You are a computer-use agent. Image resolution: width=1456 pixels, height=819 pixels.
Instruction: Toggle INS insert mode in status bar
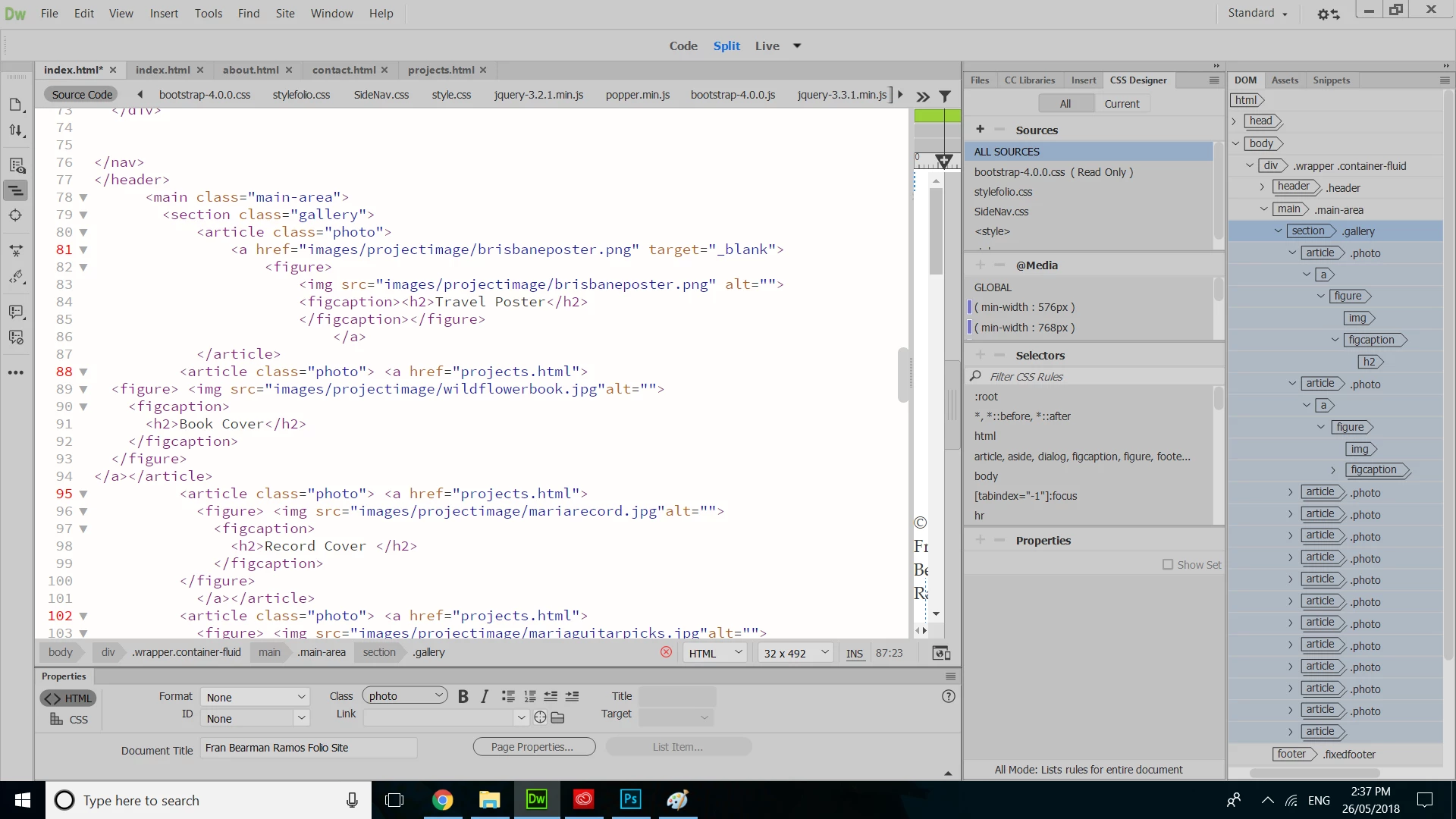coord(855,653)
